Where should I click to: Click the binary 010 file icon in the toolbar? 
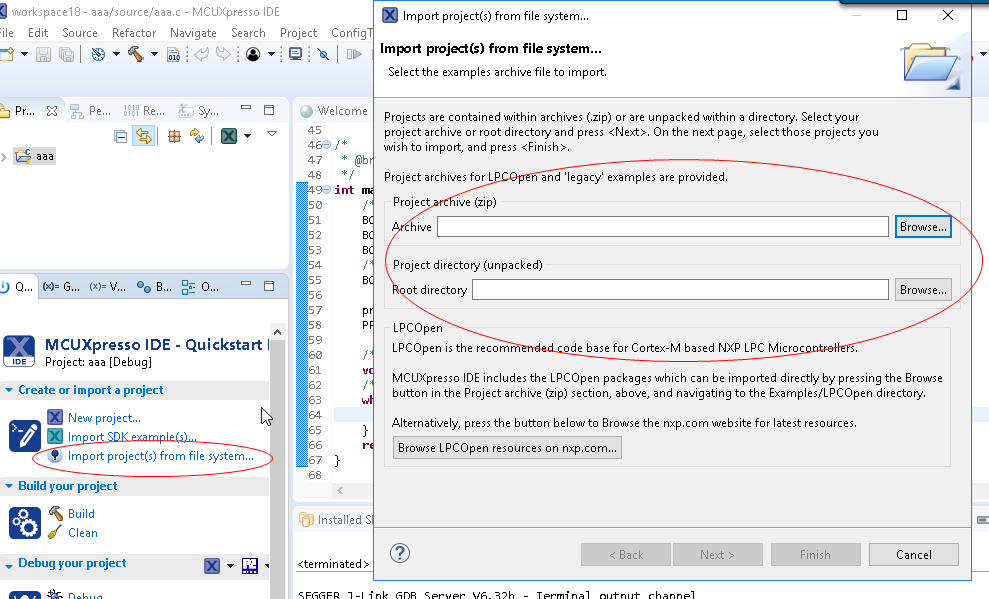(173, 55)
